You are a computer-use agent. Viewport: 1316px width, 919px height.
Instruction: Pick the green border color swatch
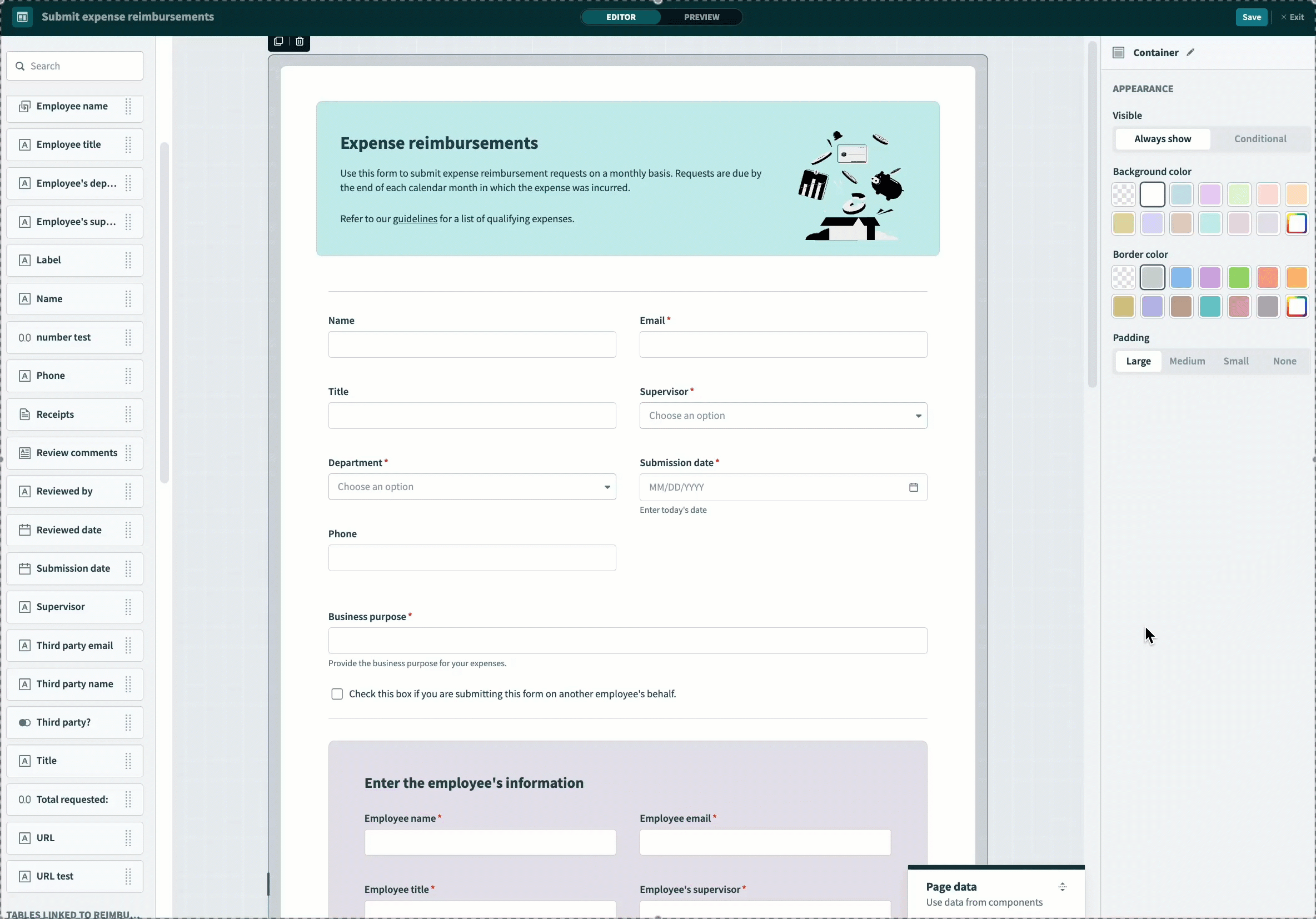[x=1239, y=278]
